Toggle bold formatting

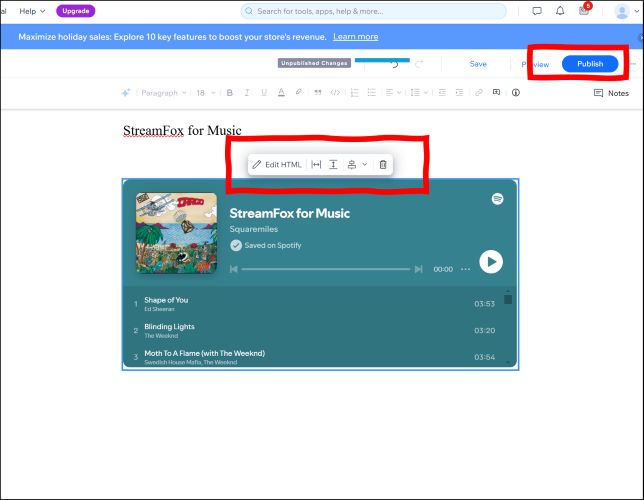pyautogui.click(x=230, y=93)
